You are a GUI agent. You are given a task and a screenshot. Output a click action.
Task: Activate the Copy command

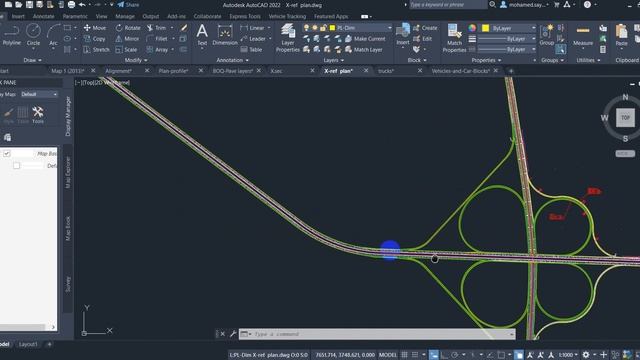click(94, 39)
